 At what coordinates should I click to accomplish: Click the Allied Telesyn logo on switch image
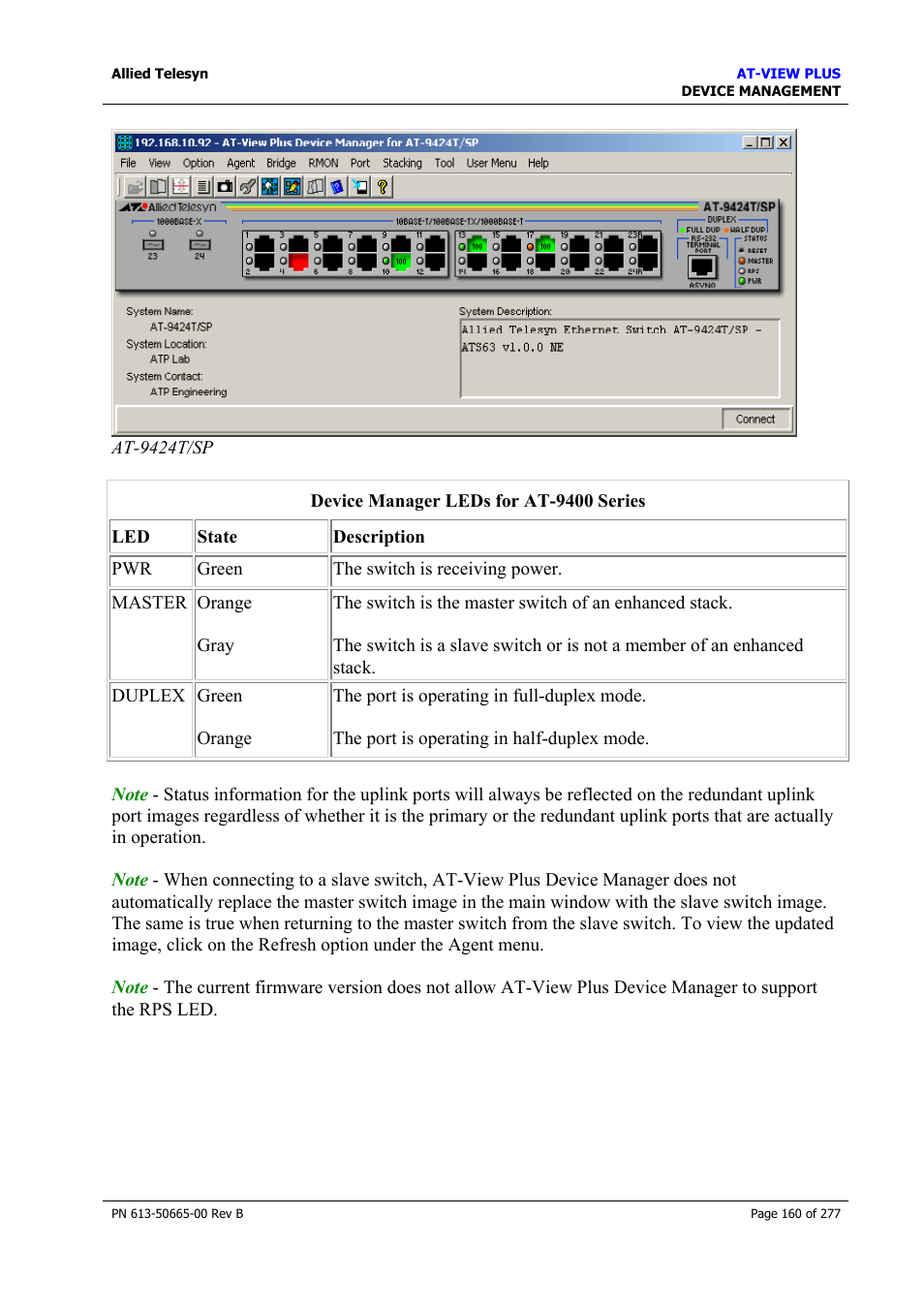pyautogui.click(x=169, y=207)
